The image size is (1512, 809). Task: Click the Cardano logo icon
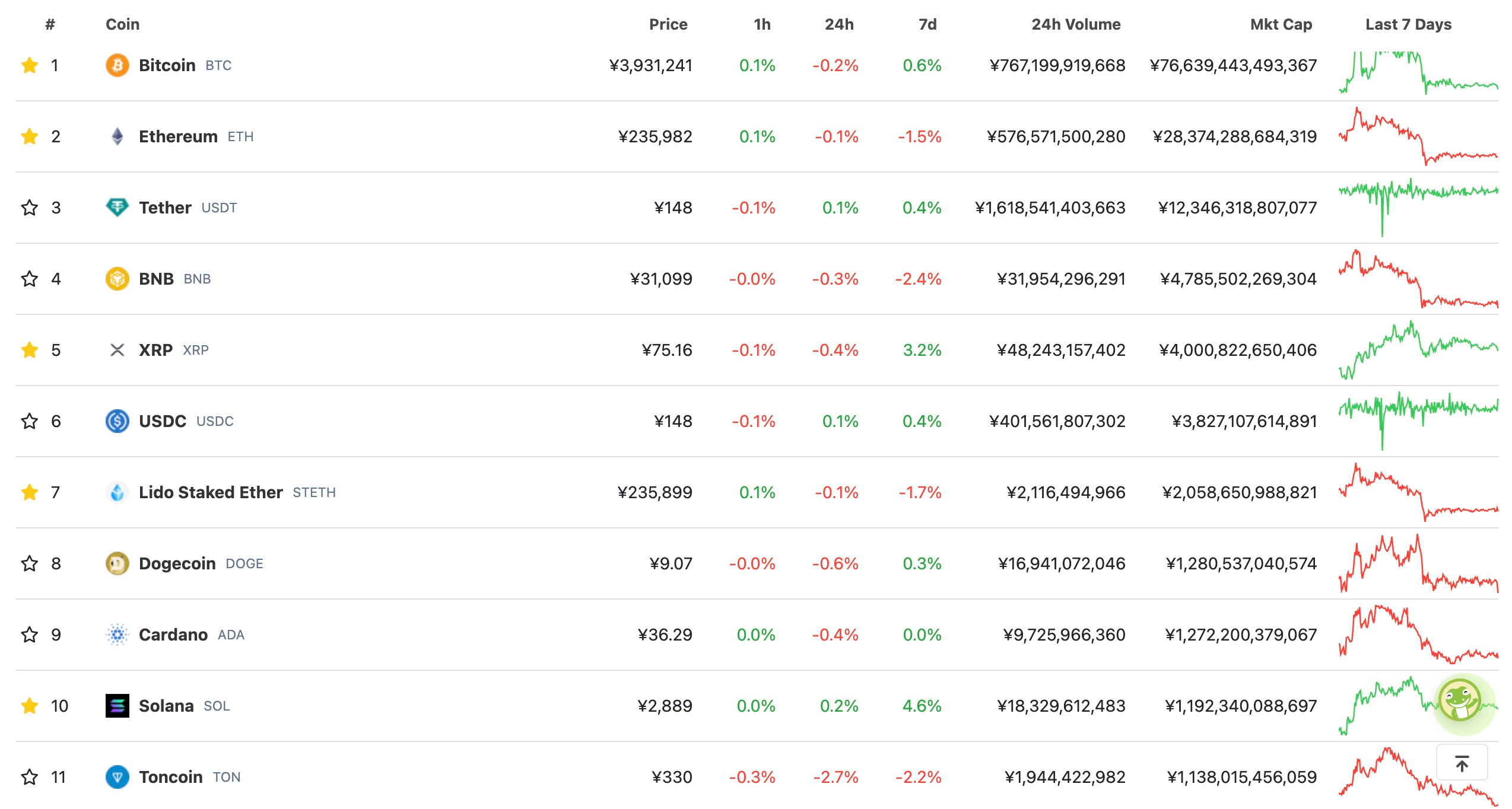117,635
